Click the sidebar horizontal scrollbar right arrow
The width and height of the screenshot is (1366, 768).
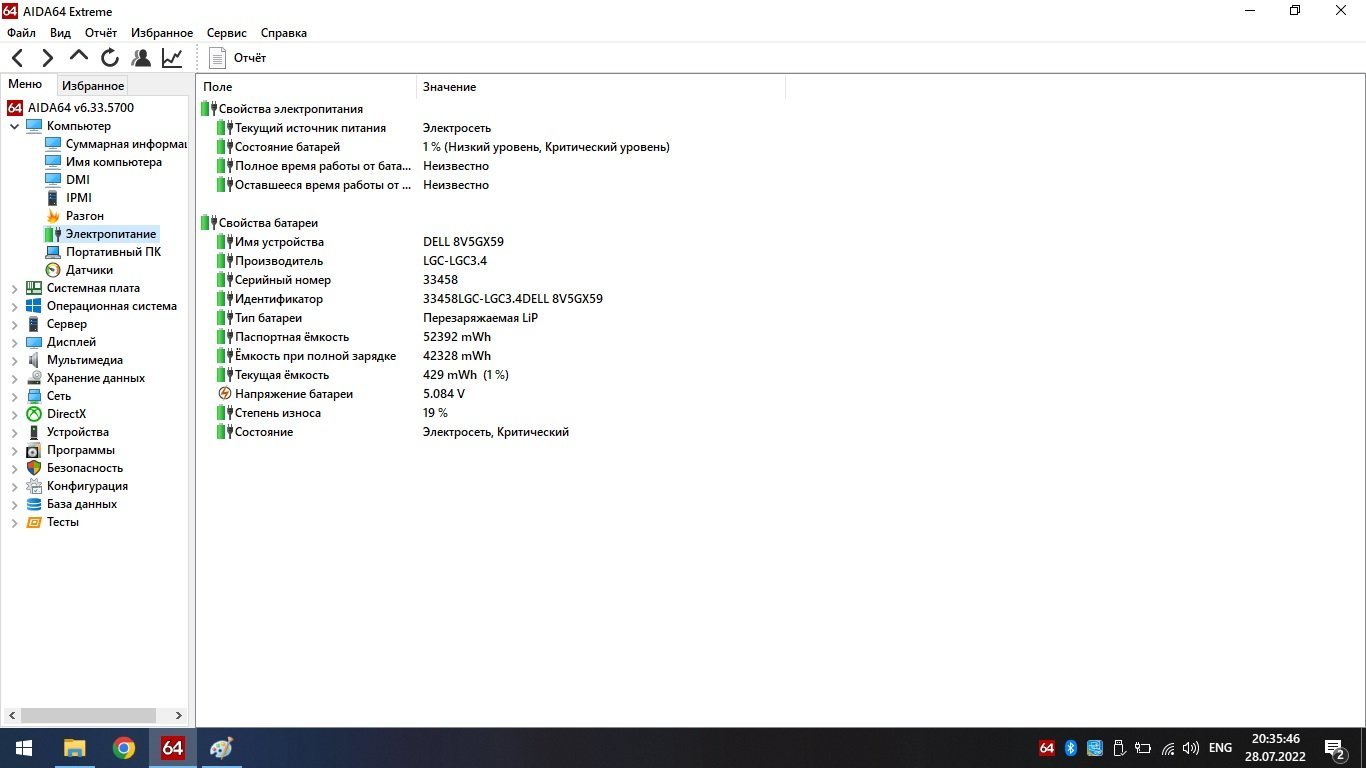(179, 716)
